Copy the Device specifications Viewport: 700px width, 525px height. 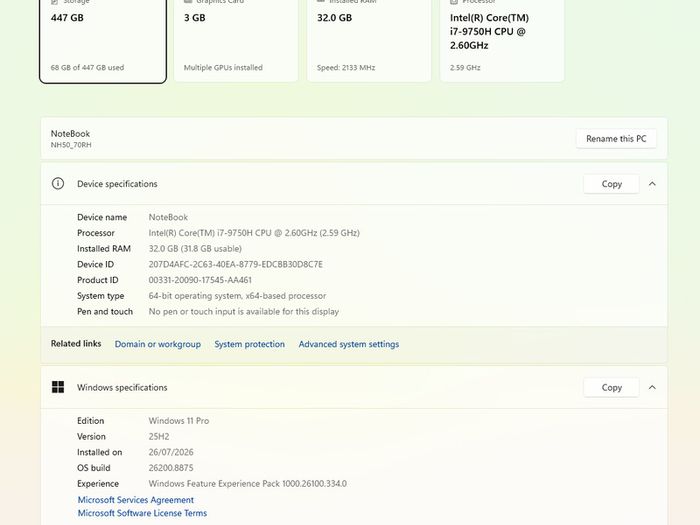click(x=611, y=184)
